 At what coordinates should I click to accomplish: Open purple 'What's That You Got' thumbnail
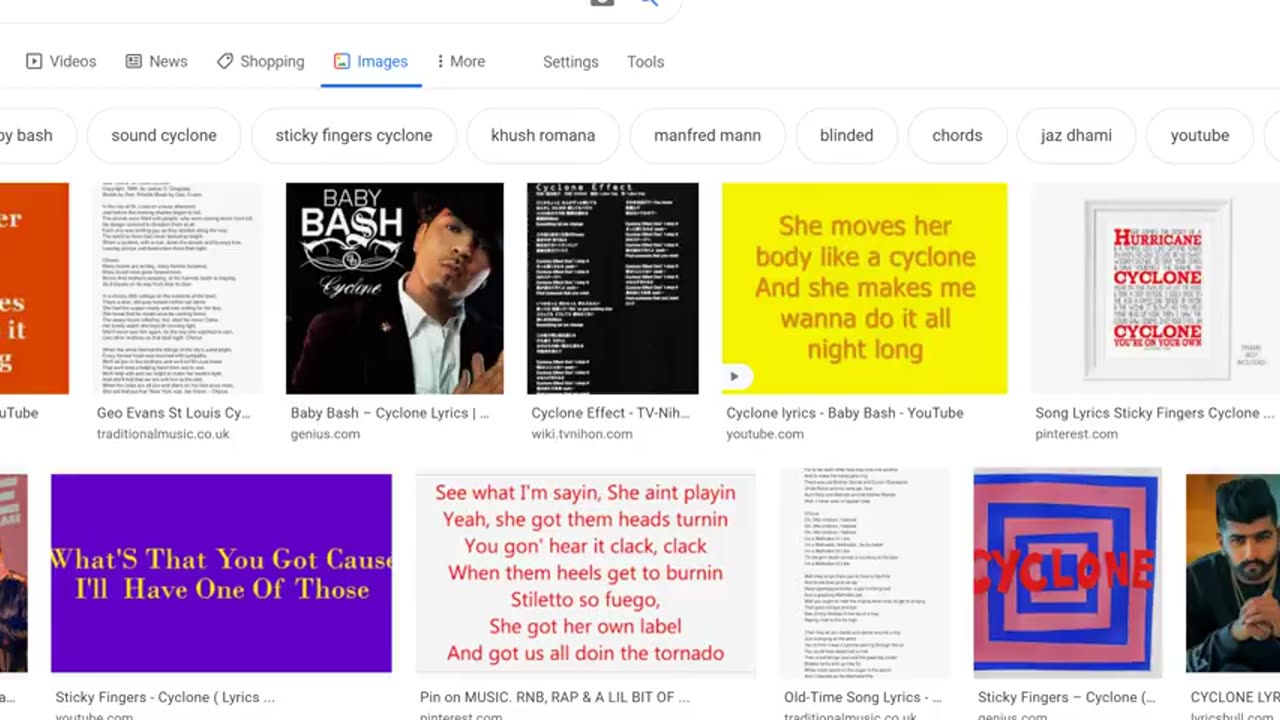point(221,573)
